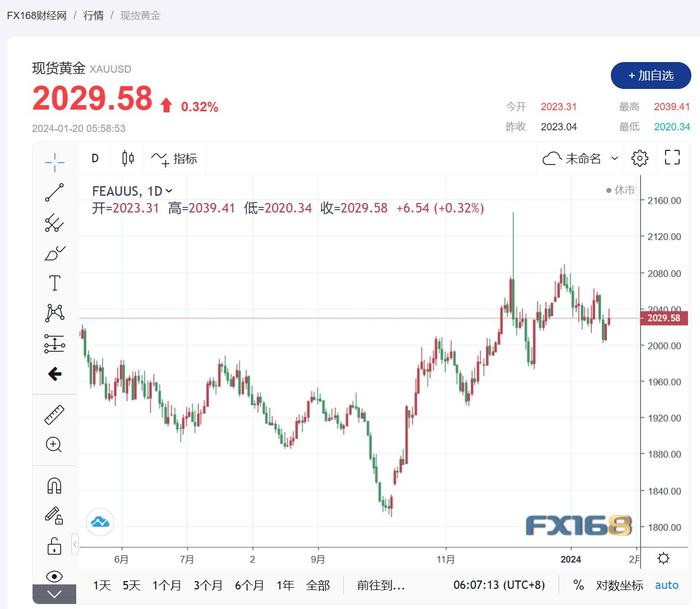The width and height of the screenshot is (700, 609).
Task: Collapse the FEAUUS 1D legend chevron
Action: click(x=169, y=190)
